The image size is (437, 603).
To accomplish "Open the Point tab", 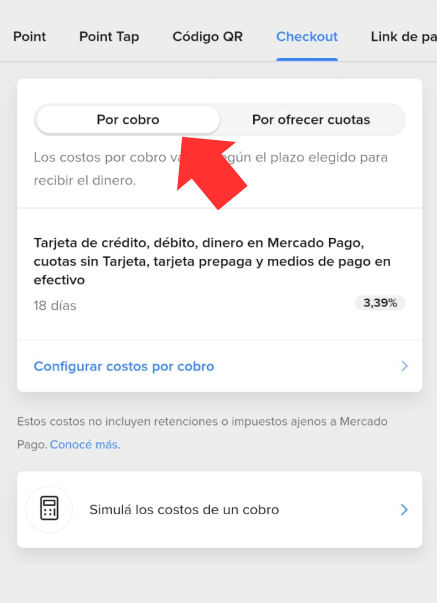I will 29,37.
